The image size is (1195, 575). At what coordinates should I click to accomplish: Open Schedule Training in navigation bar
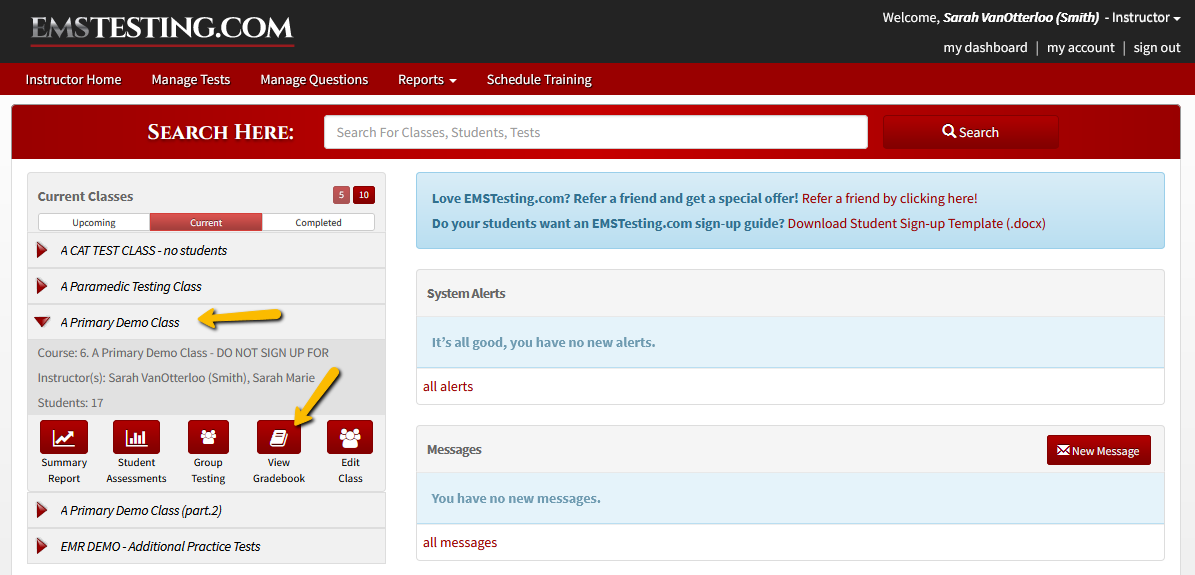[x=539, y=79]
